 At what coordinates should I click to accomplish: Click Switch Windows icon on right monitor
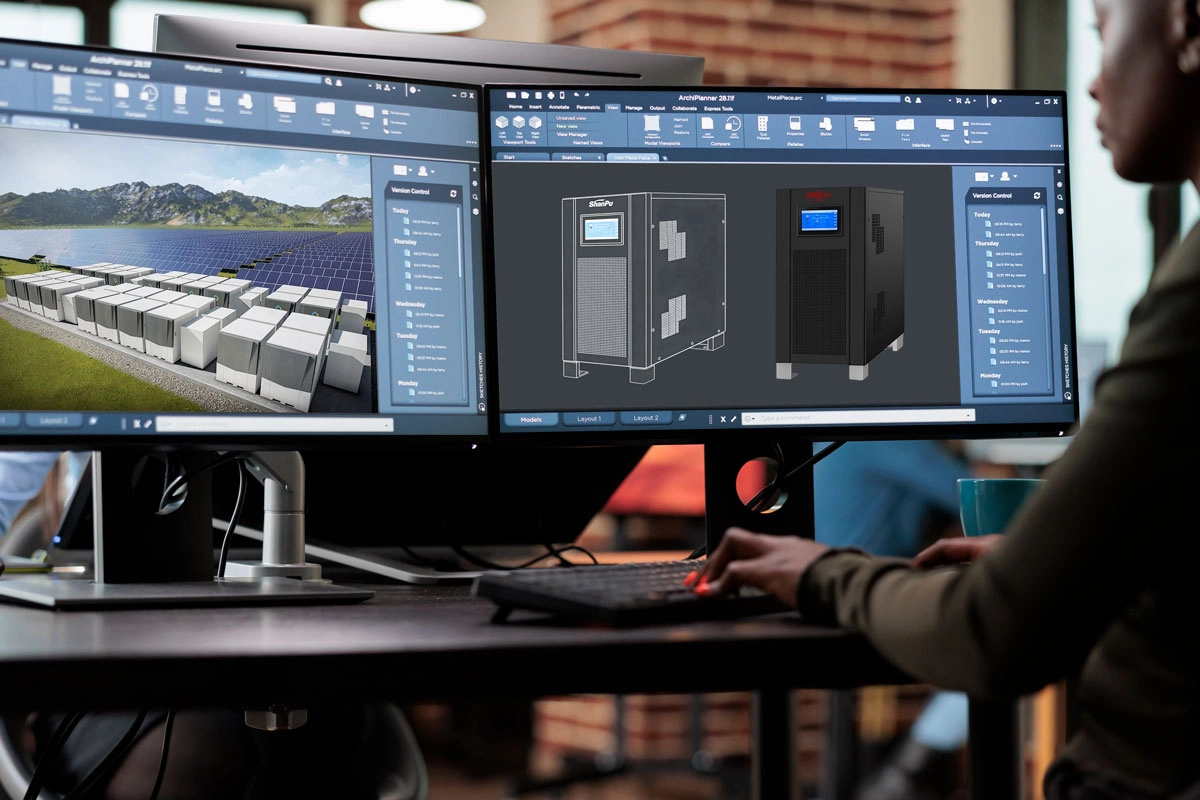pos(864,125)
